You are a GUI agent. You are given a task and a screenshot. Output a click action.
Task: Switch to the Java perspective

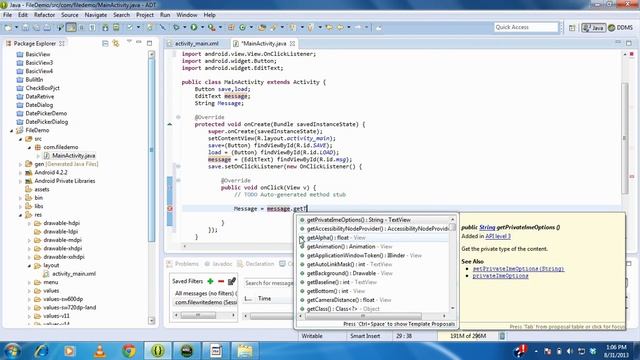pos(593,28)
